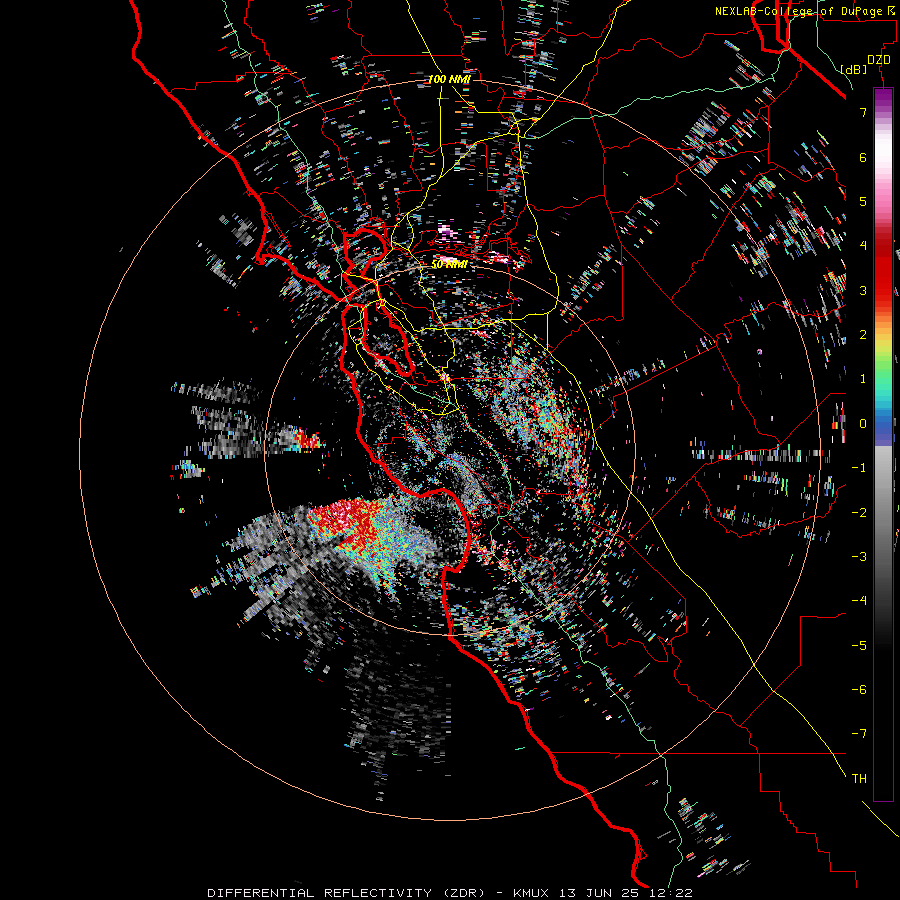The height and width of the screenshot is (900, 900).
Task: Click the positive 2 tick on the scale
Action: coord(863,335)
